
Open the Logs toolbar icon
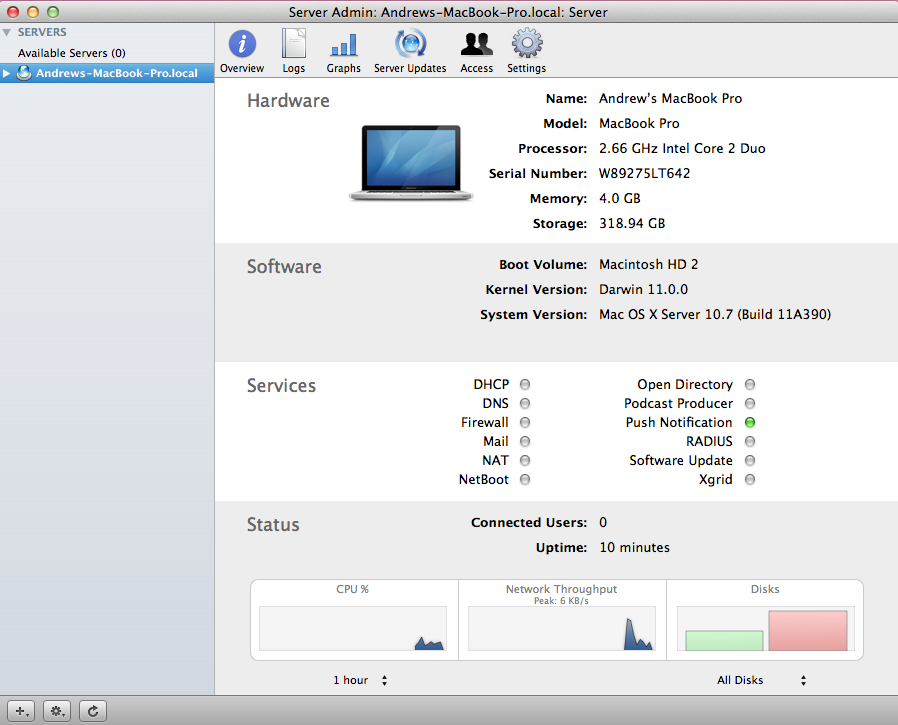tap(293, 44)
